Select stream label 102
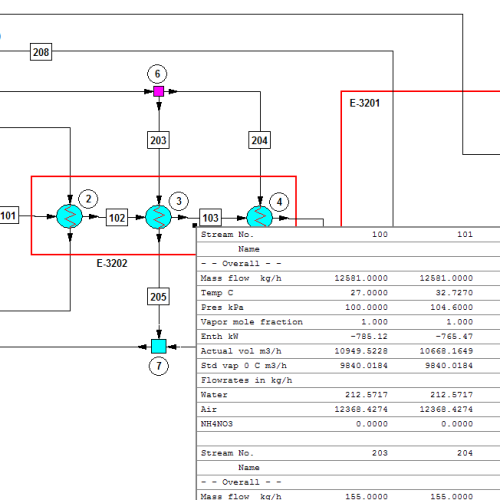This screenshot has height=500, width=500. coord(117,218)
